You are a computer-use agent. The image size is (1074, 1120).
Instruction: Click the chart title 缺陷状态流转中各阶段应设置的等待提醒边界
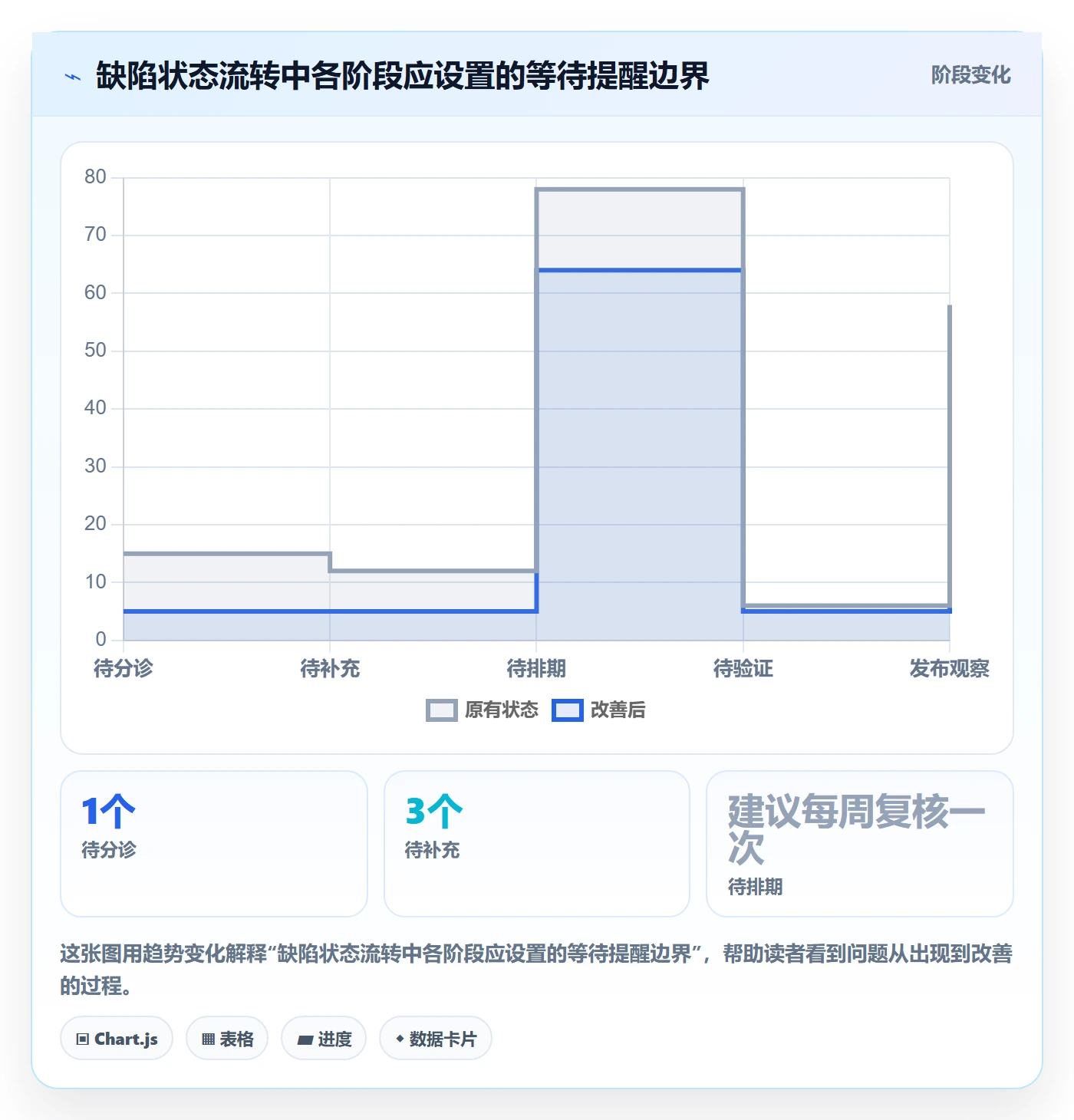402,76
